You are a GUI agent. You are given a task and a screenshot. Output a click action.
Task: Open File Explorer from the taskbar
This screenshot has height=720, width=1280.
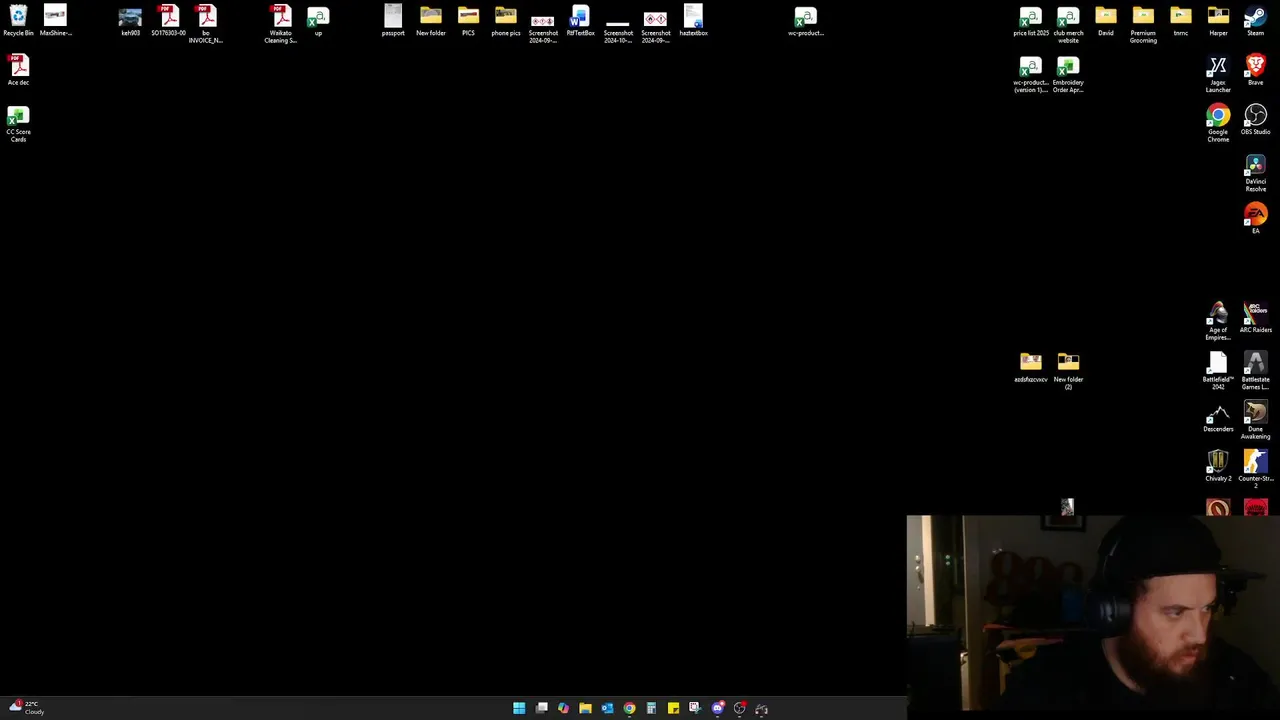click(585, 708)
